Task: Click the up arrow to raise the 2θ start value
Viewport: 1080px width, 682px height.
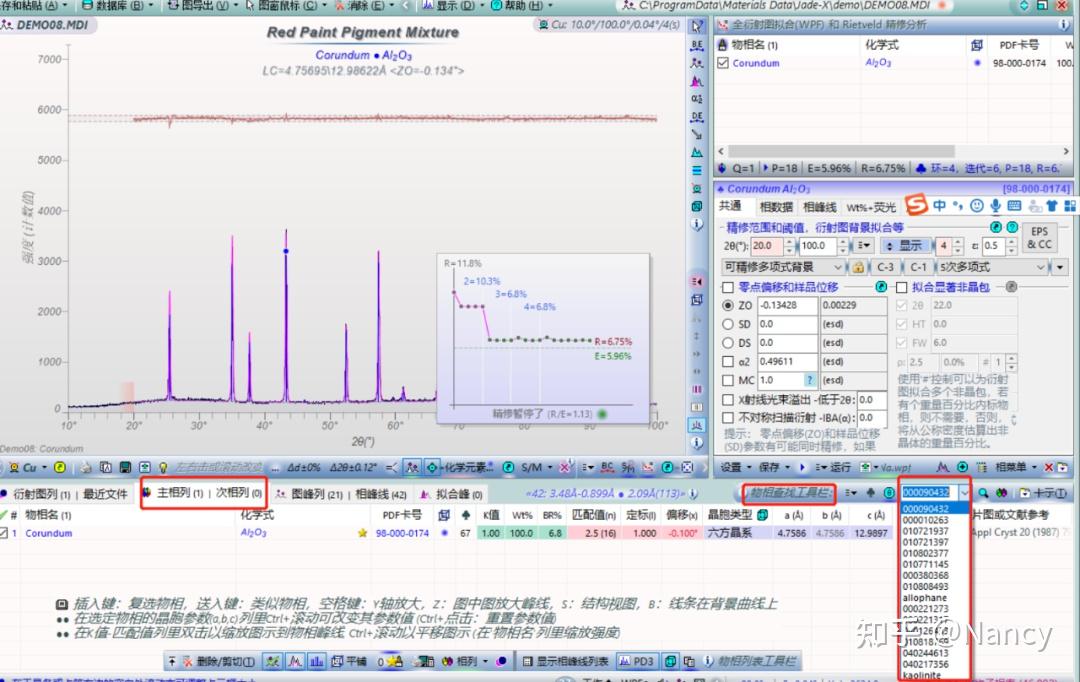Action: click(x=790, y=241)
